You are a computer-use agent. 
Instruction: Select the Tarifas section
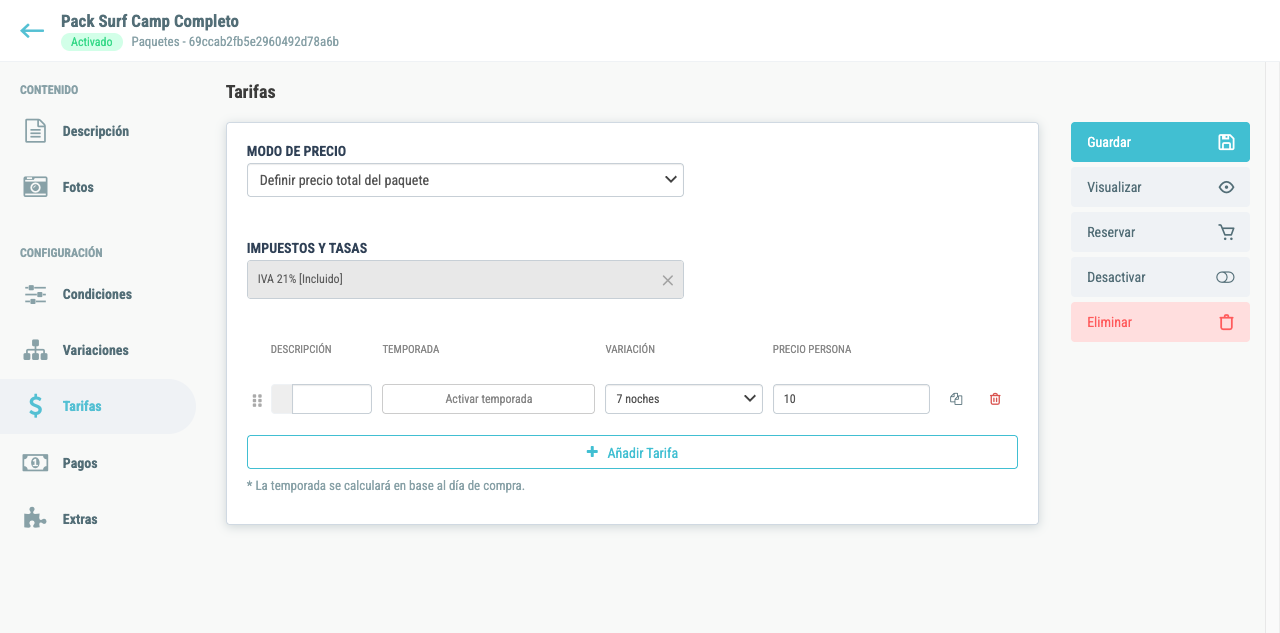(x=98, y=406)
